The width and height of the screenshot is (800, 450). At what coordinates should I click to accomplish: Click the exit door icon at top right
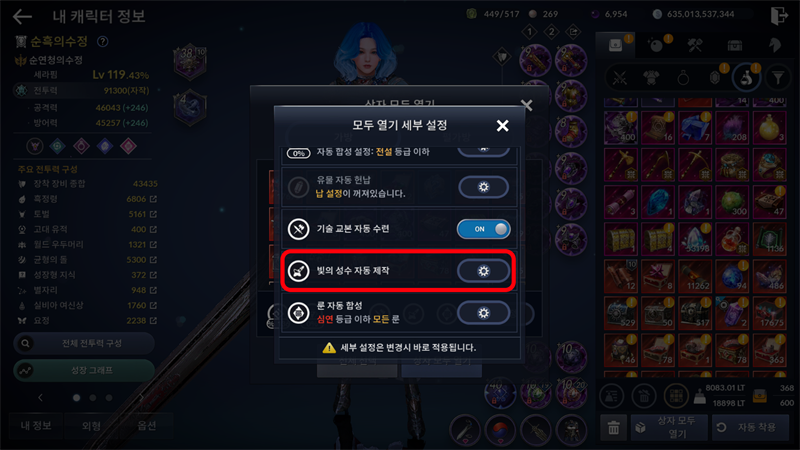(x=779, y=15)
